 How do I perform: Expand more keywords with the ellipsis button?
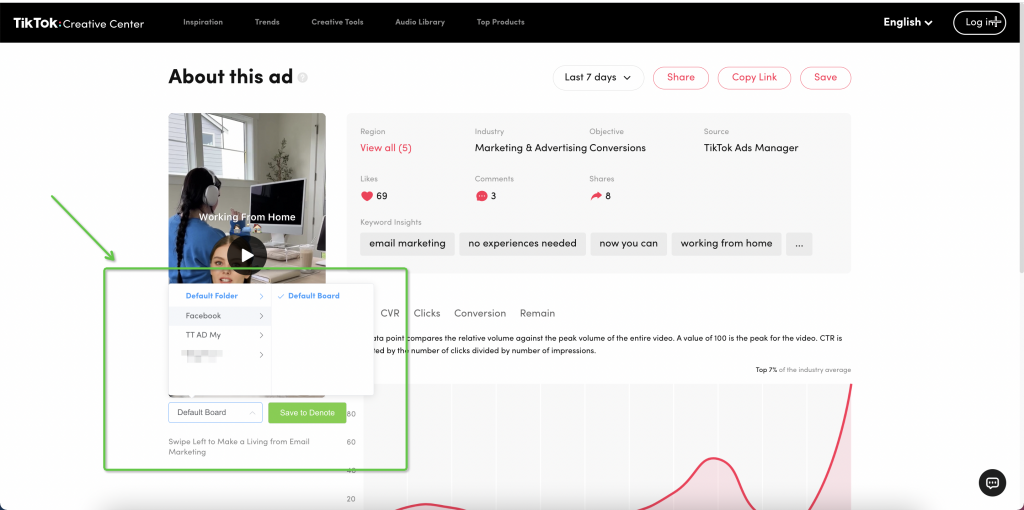point(799,244)
